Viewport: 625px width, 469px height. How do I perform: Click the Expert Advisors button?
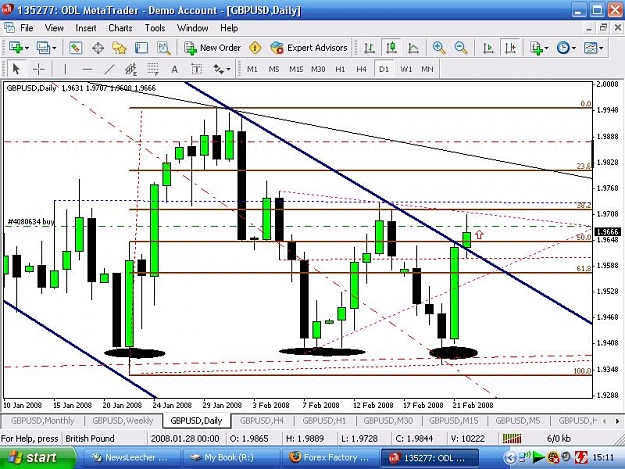tap(309, 48)
